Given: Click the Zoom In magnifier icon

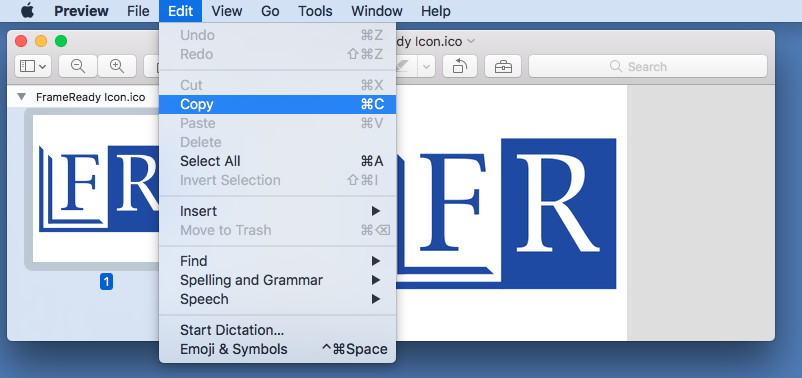Looking at the screenshot, I should coord(117,66).
